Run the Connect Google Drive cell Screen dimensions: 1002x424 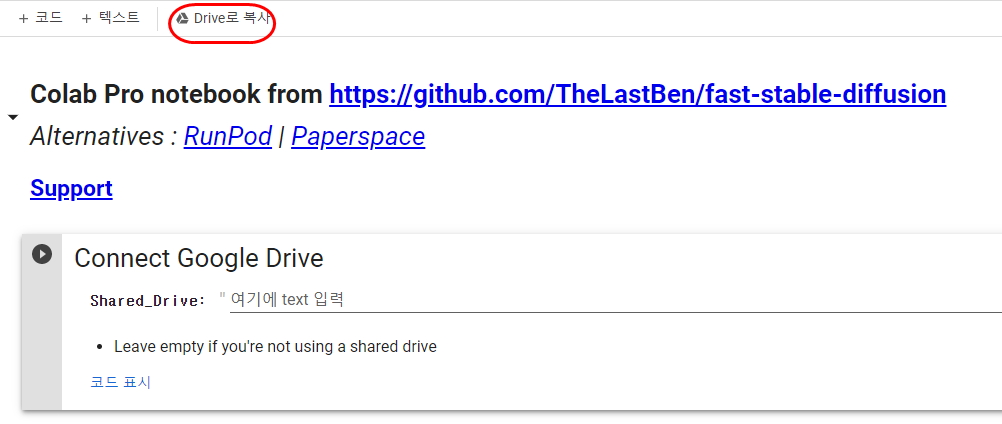(42, 254)
